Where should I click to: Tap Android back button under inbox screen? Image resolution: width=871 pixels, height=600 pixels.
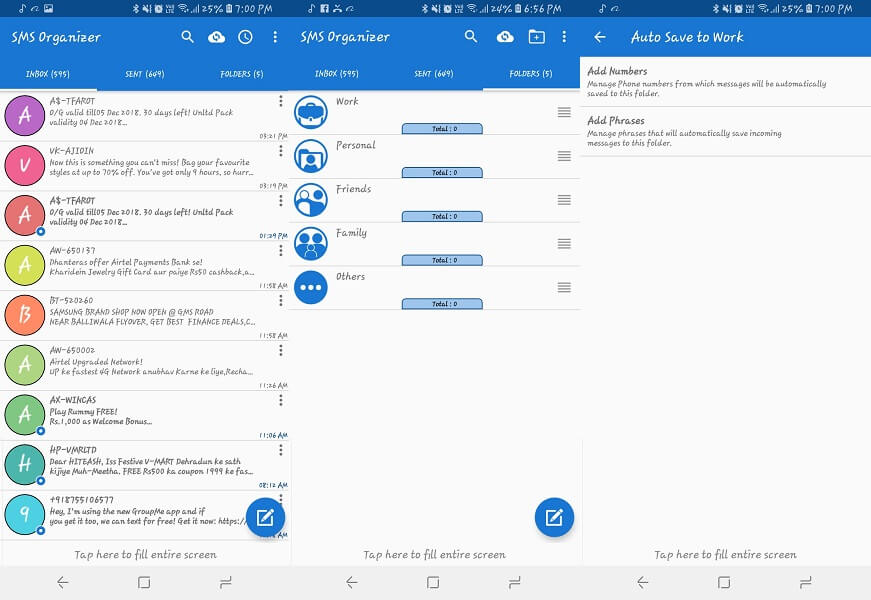pos(63,582)
